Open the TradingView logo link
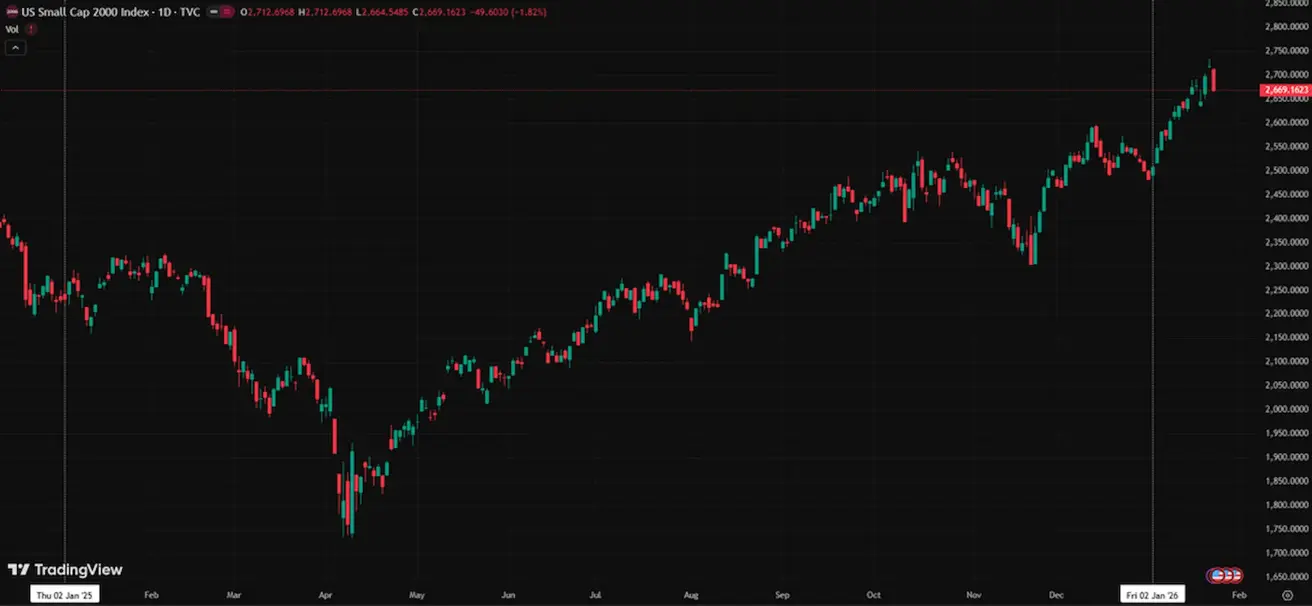This screenshot has height=606, width=1312. click(x=65, y=570)
